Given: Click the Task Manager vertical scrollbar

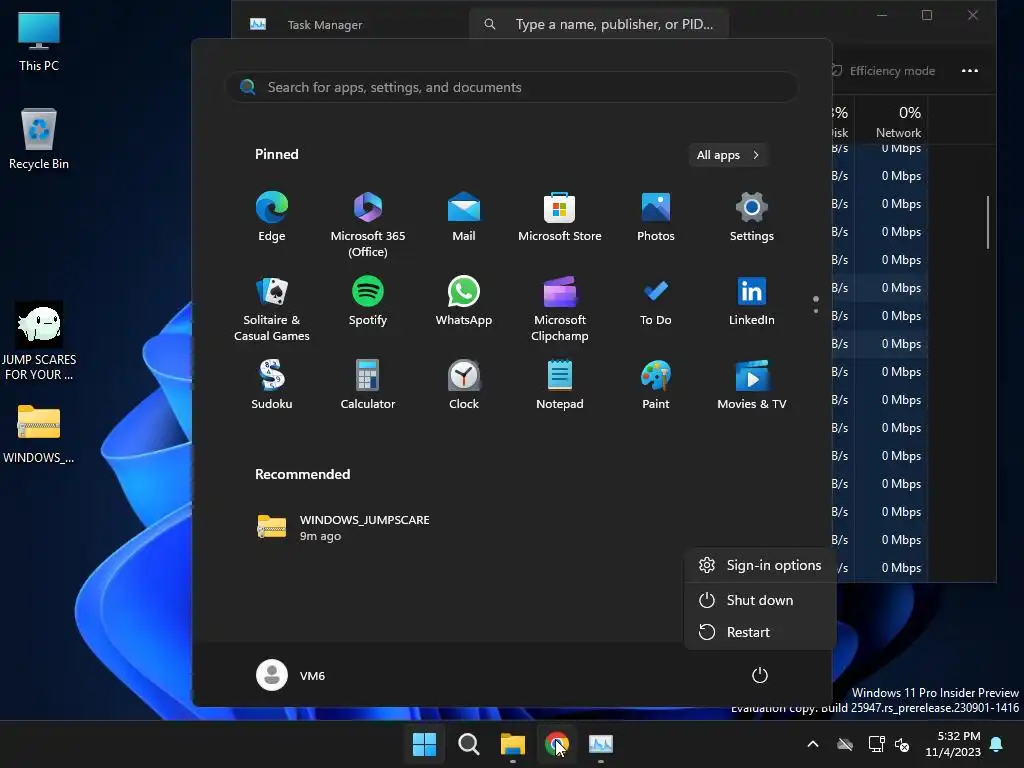Looking at the screenshot, I should coord(988,222).
